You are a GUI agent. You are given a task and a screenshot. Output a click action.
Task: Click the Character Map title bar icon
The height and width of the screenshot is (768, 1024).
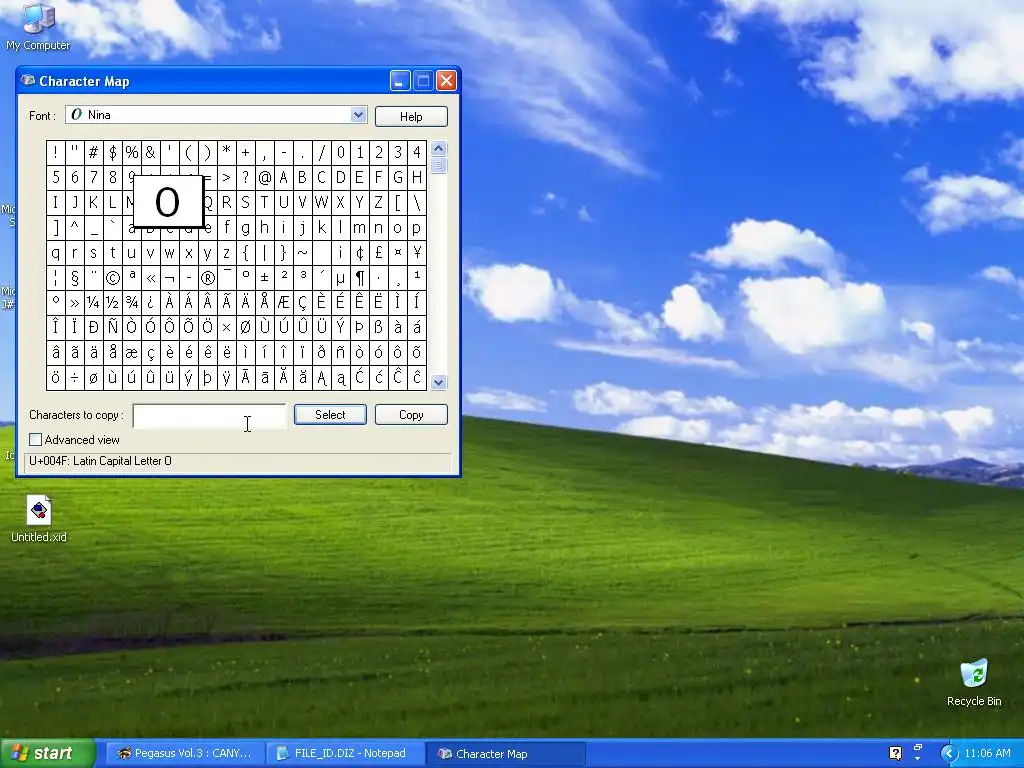point(27,80)
